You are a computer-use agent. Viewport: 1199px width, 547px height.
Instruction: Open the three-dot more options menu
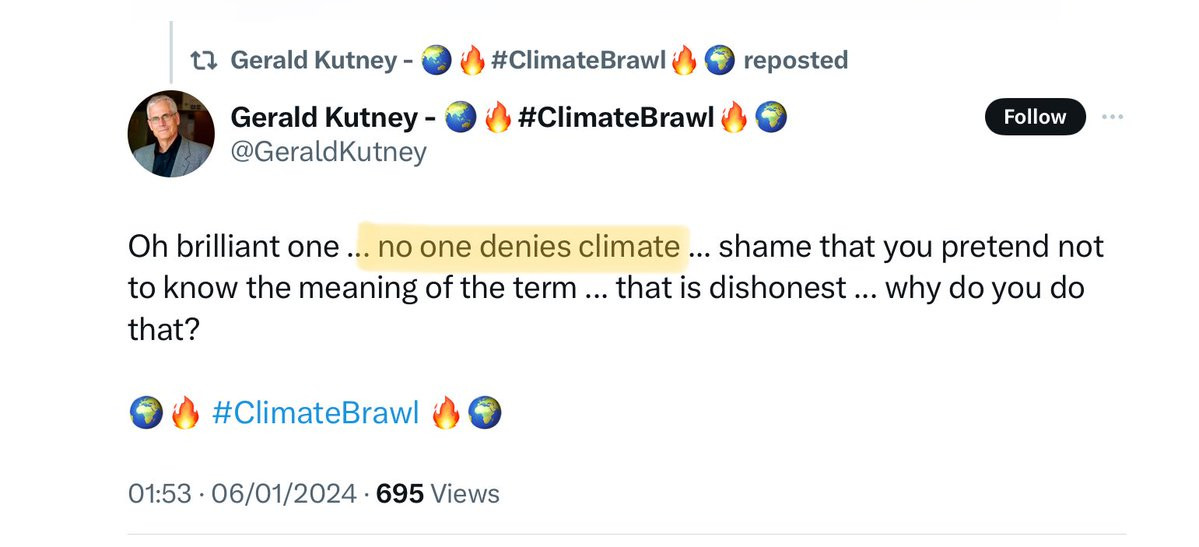coord(1112,117)
